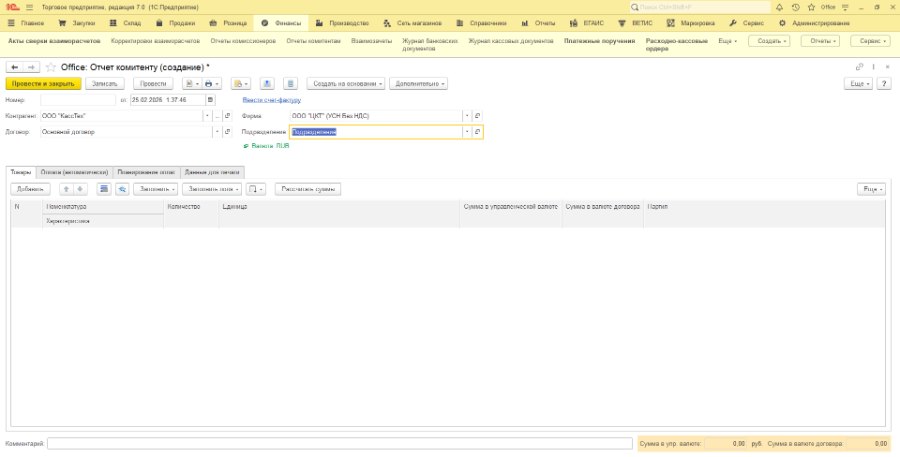Screen dimensions: 900x457
Task: Open the main menu hamburger icon
Action: point(30,7)
